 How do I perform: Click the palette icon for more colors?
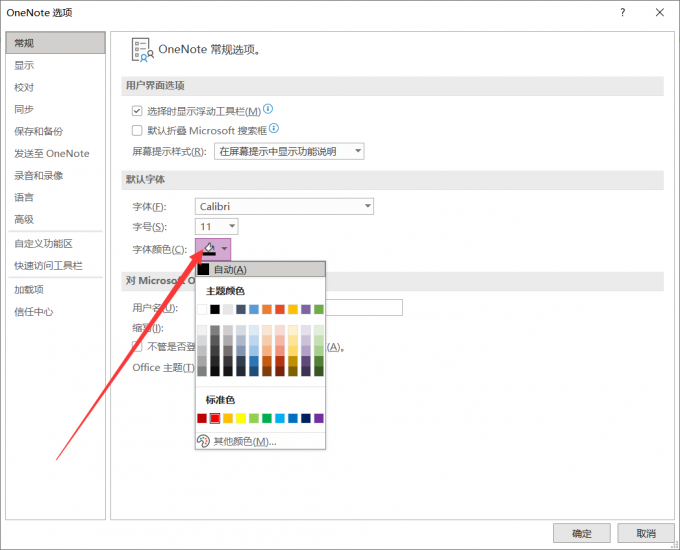[x=203, y=441]
